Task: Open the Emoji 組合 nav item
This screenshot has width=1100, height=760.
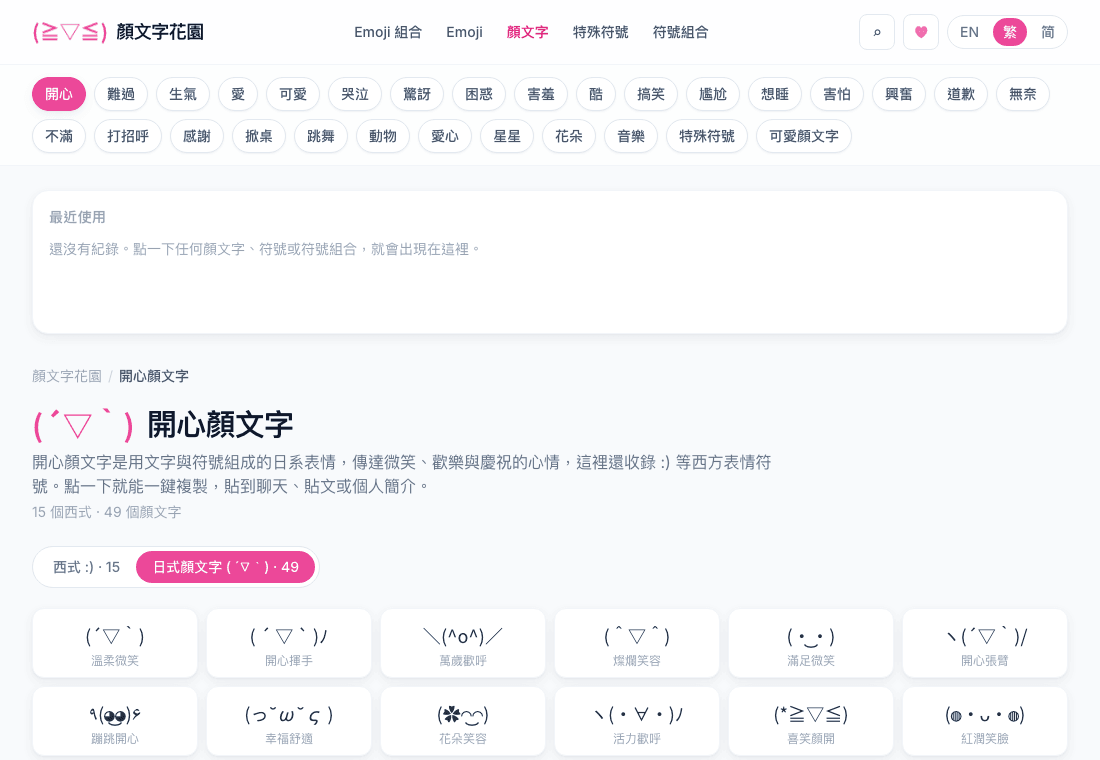Action: (x=388, y=32)
